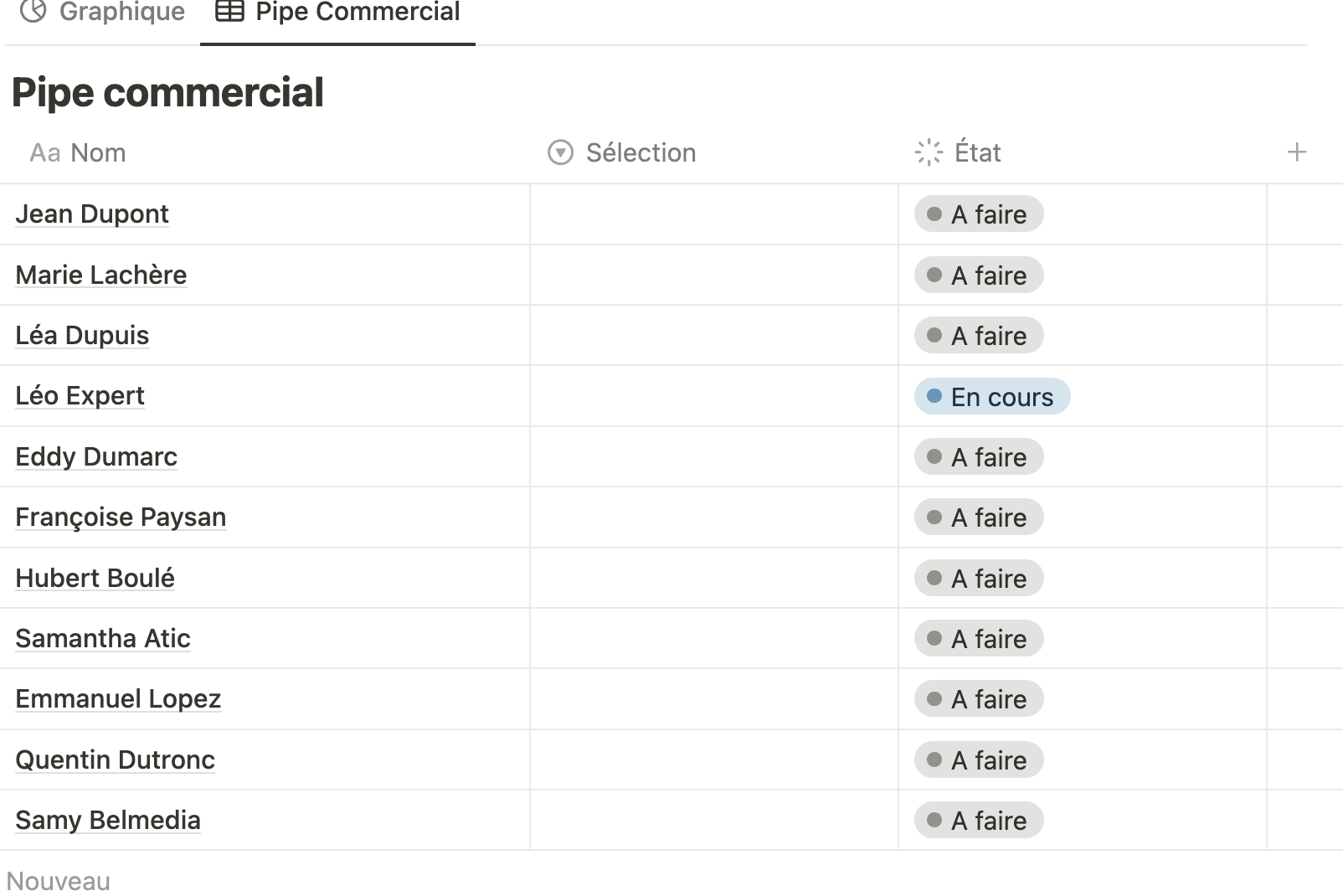Image resolution: width=1343 pixels, height=896 pixels.
Task: Click the État status spinner icon
Action: click(x=929, y=152)
